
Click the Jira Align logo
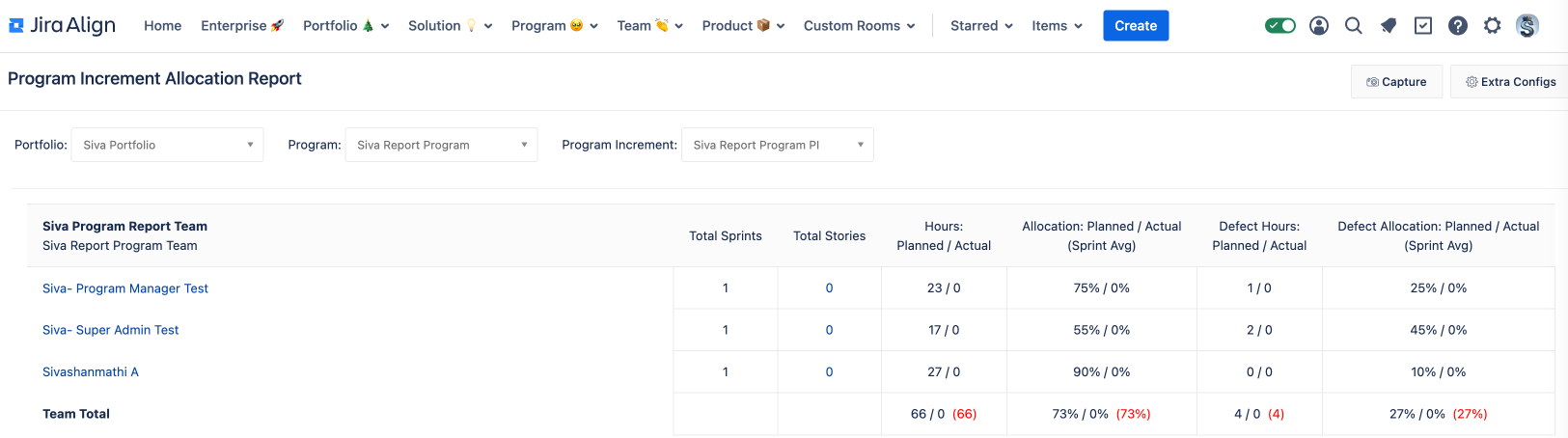tap(62, 26)
